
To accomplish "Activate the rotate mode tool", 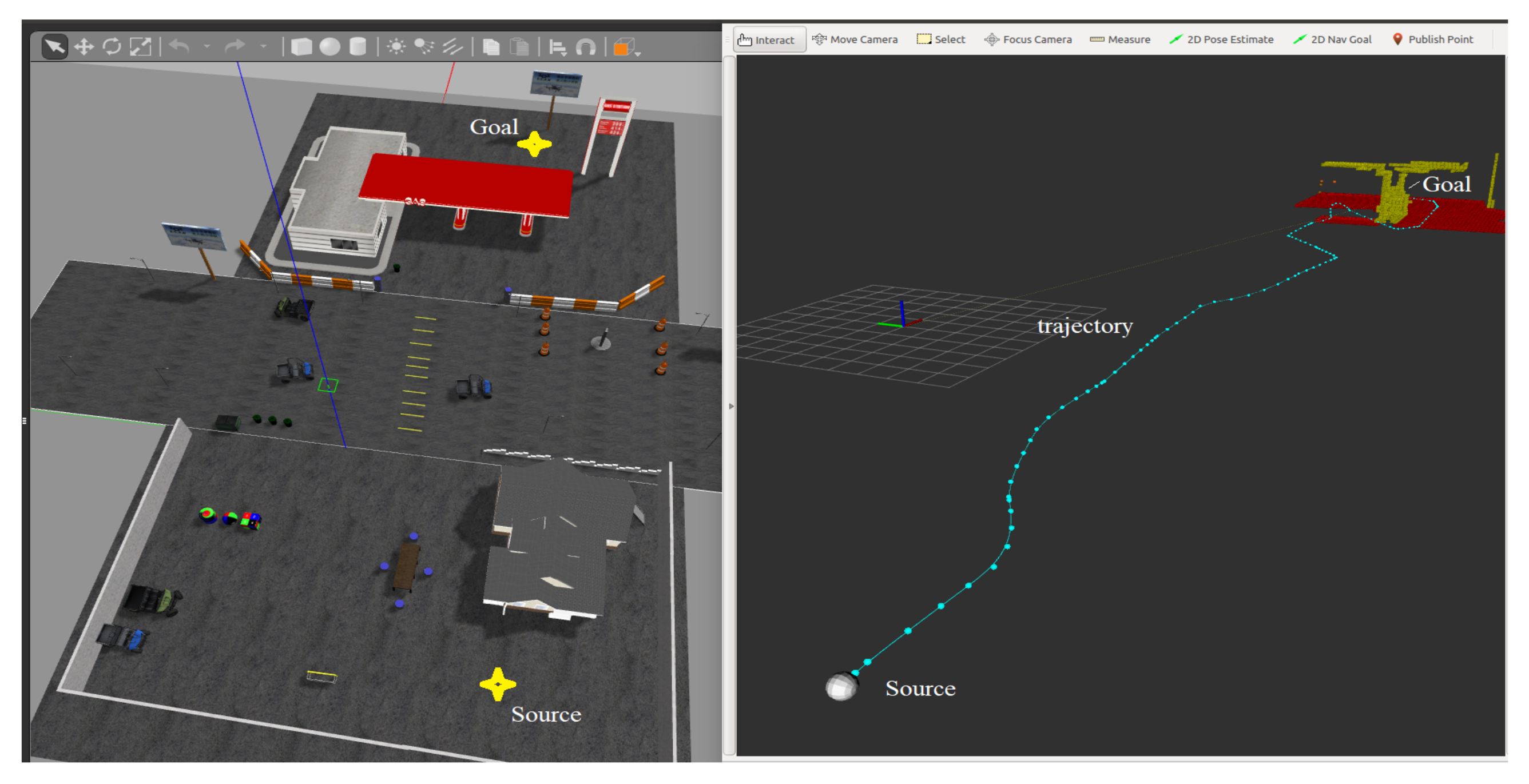I will [x=112, y=47].
